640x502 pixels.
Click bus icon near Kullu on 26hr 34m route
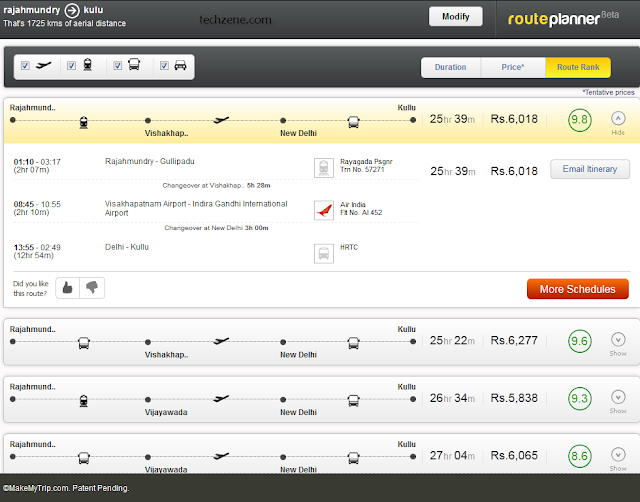pos(353,401)
